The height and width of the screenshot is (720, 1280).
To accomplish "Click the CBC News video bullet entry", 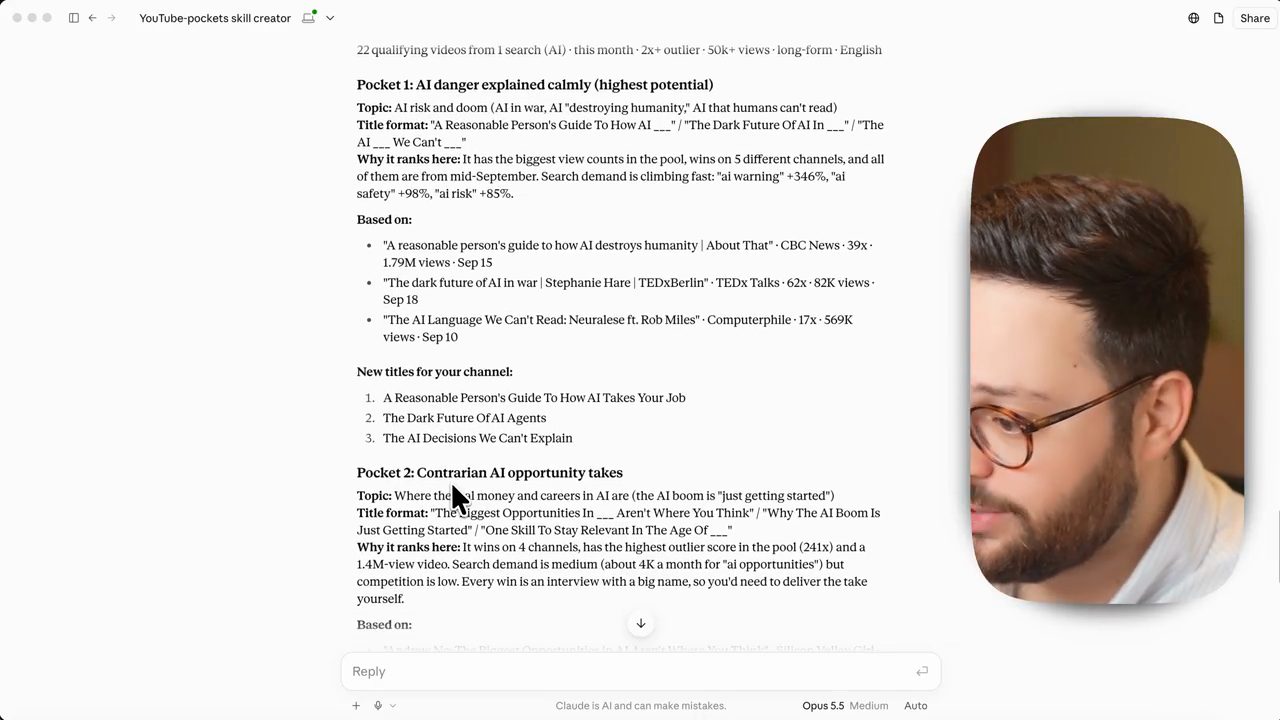I will (x=628, y=254).
